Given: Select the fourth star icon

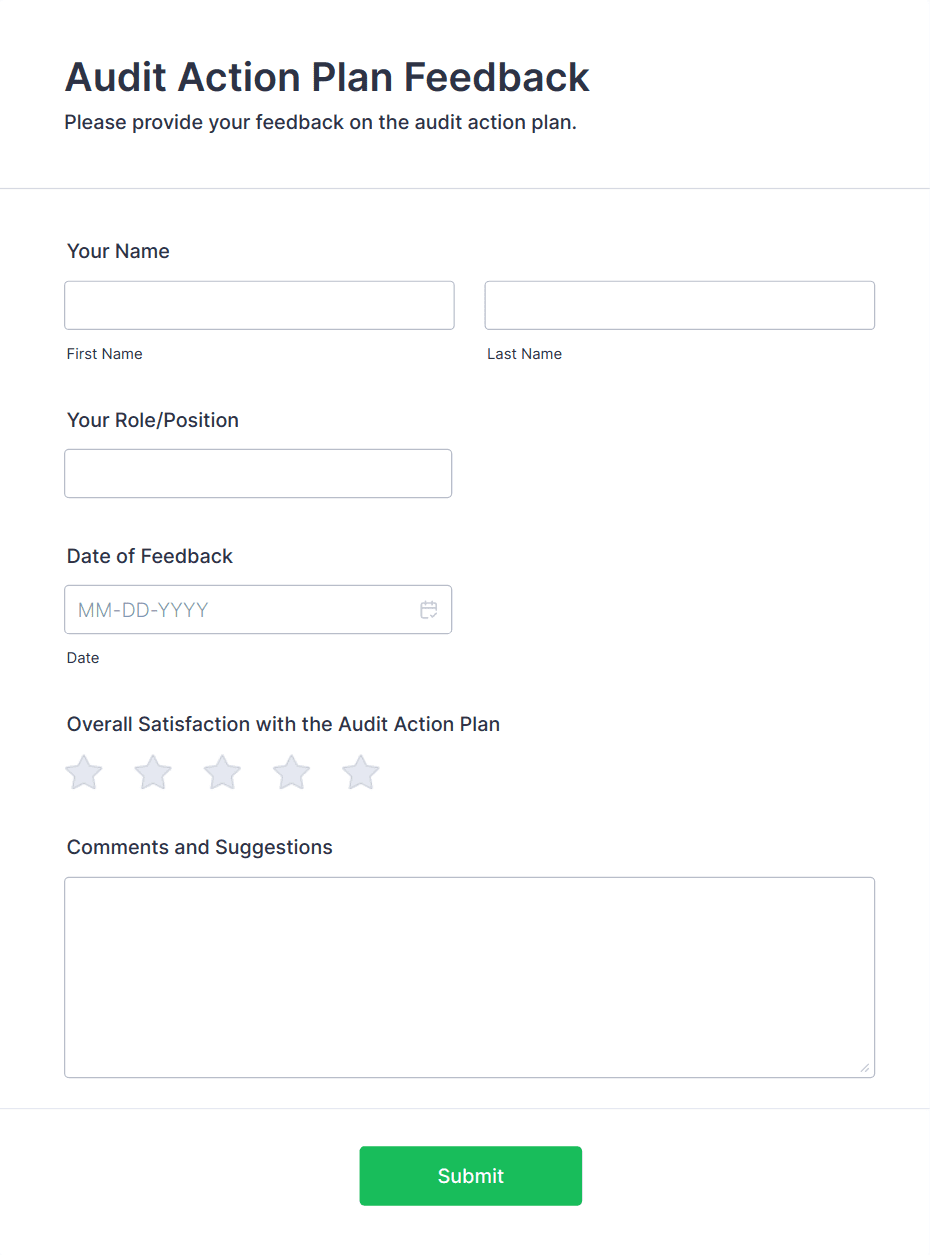Looking at the screenshot, I should click(290, 772).
